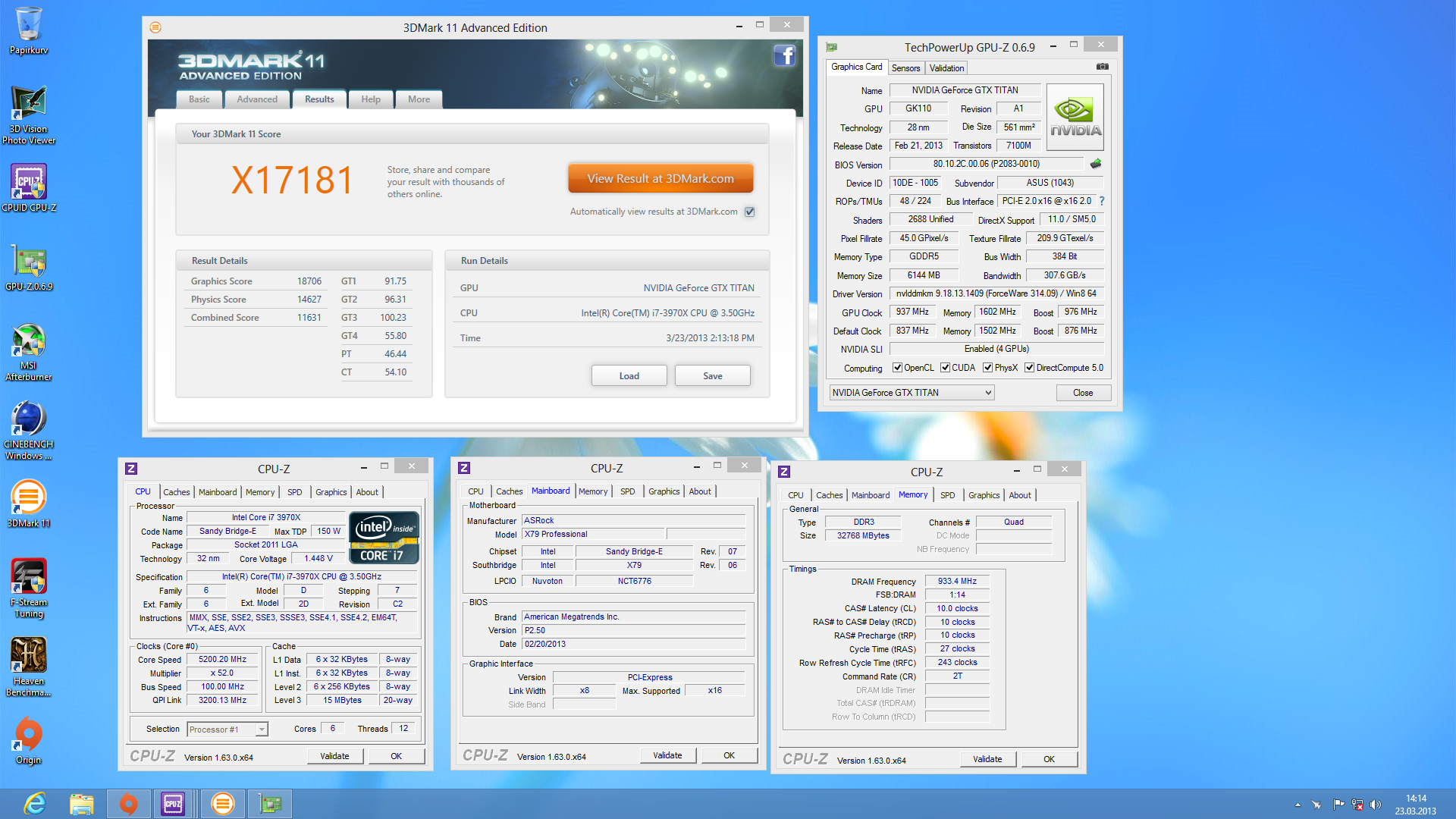Open GPU-Z.0.6.9 desktop shortcut
Image resolution: width=1456 pixels, height=819 pixels.
28,269
